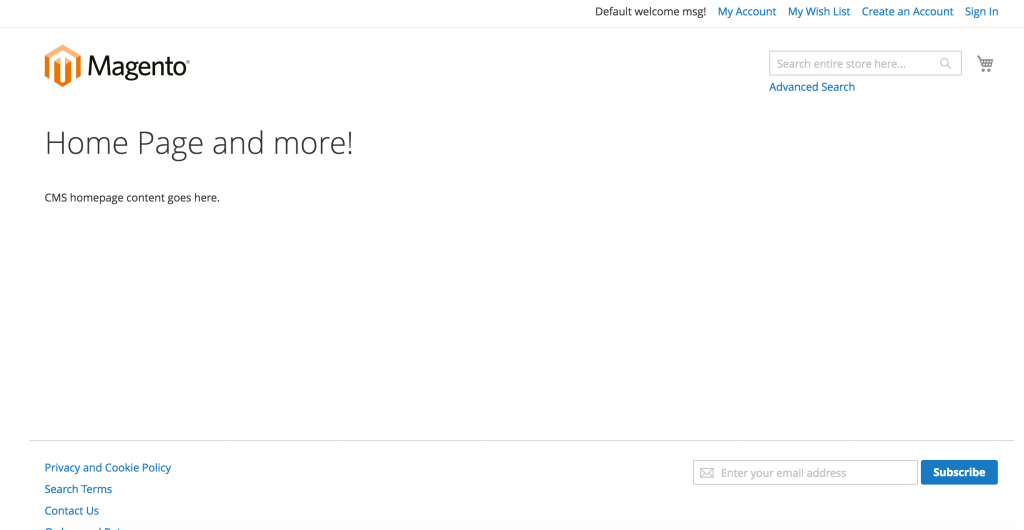1024x530 pixels.
Task: Visit the Search Terms footer link
Action: (x=78, y=489)
